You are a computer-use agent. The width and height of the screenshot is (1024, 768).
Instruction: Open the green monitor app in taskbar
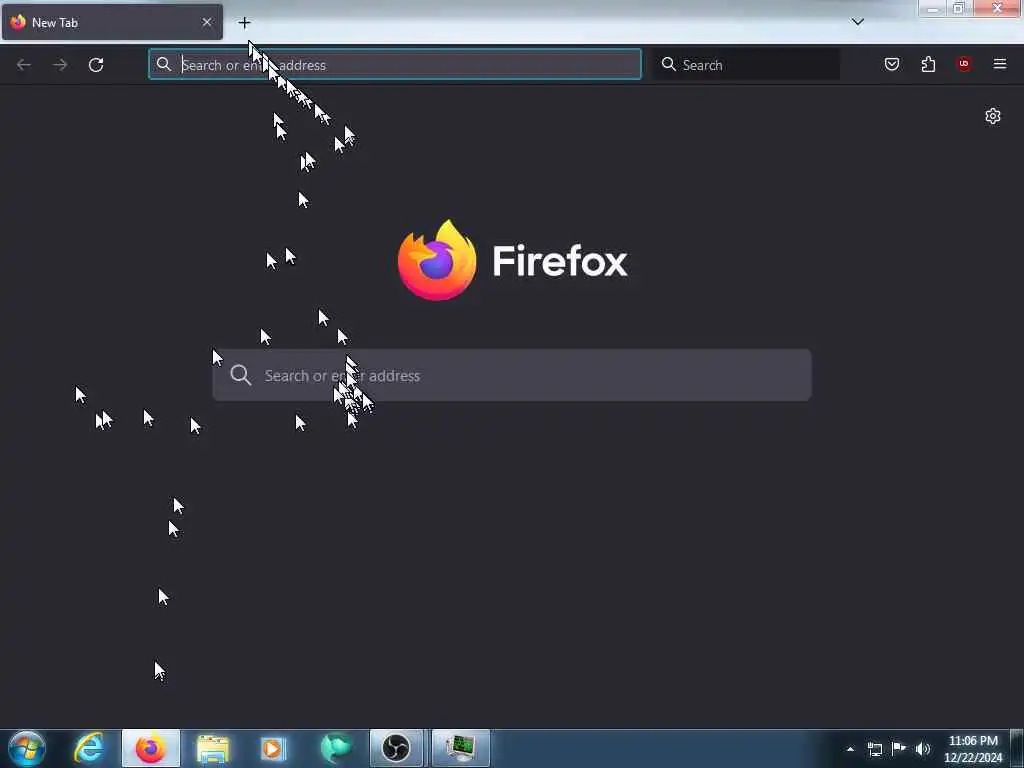pyautogui.click(x=460, y=748)
